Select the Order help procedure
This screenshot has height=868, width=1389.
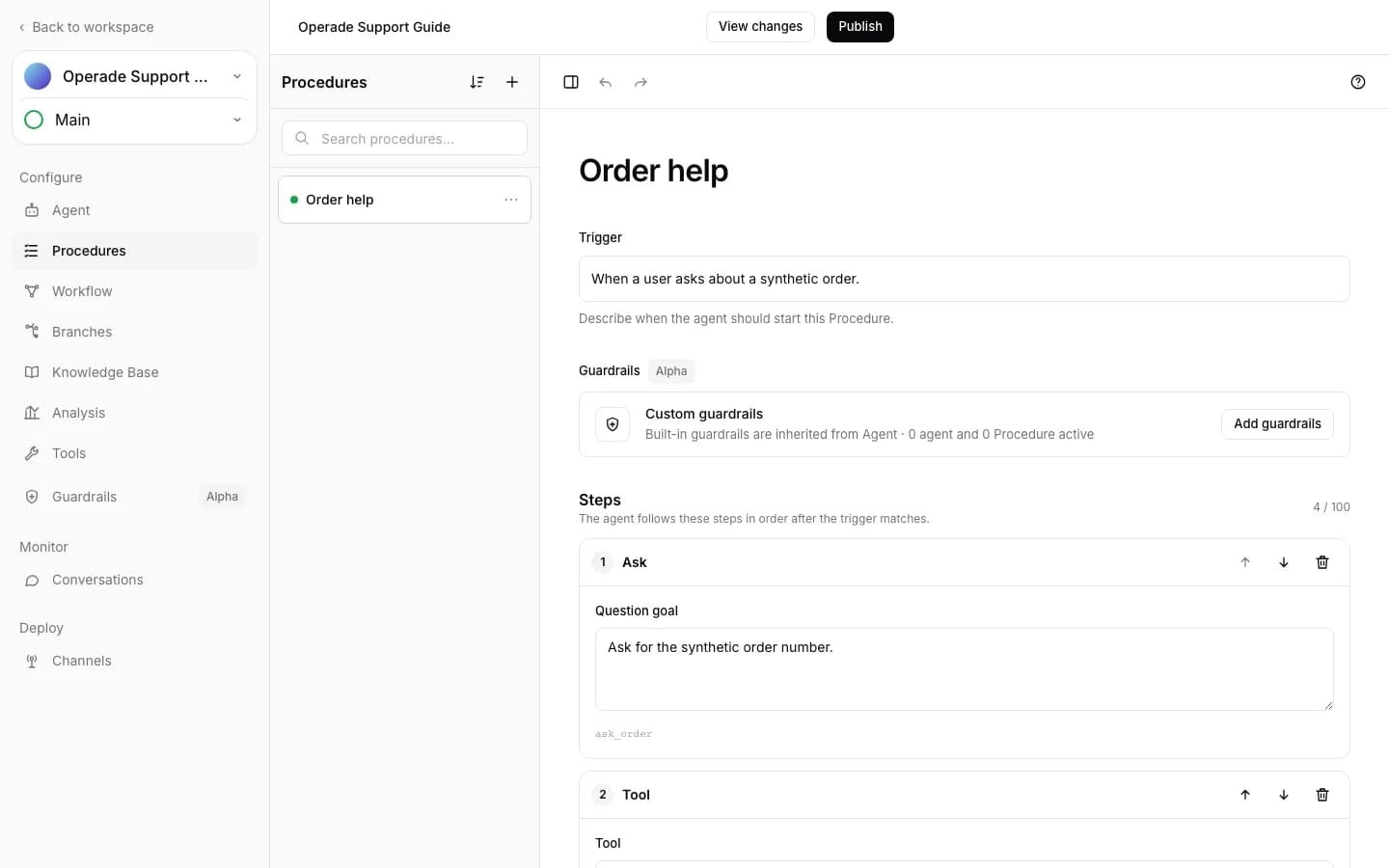[404, 200]
